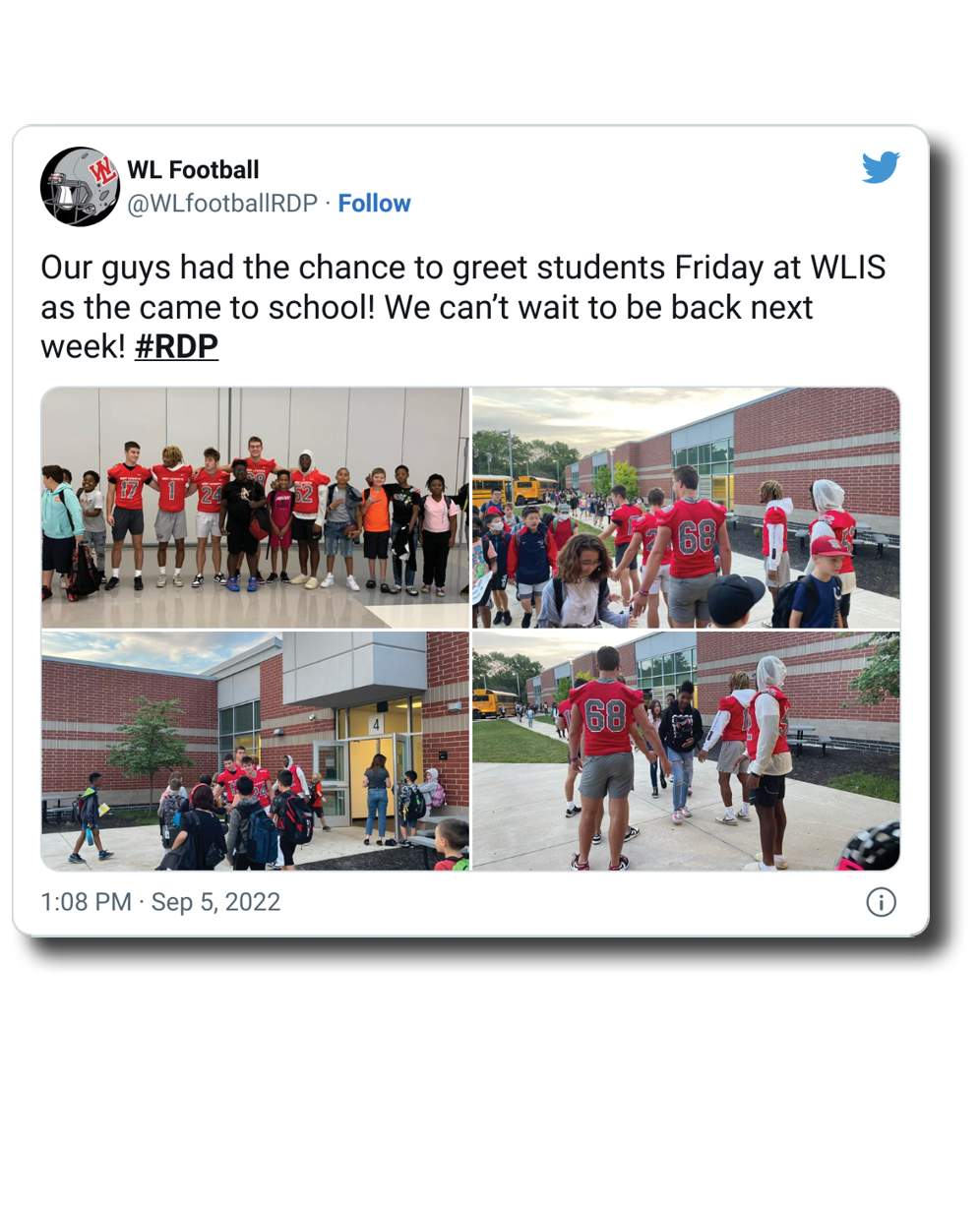Click the tweet text about greeting students

coord(462,307)
